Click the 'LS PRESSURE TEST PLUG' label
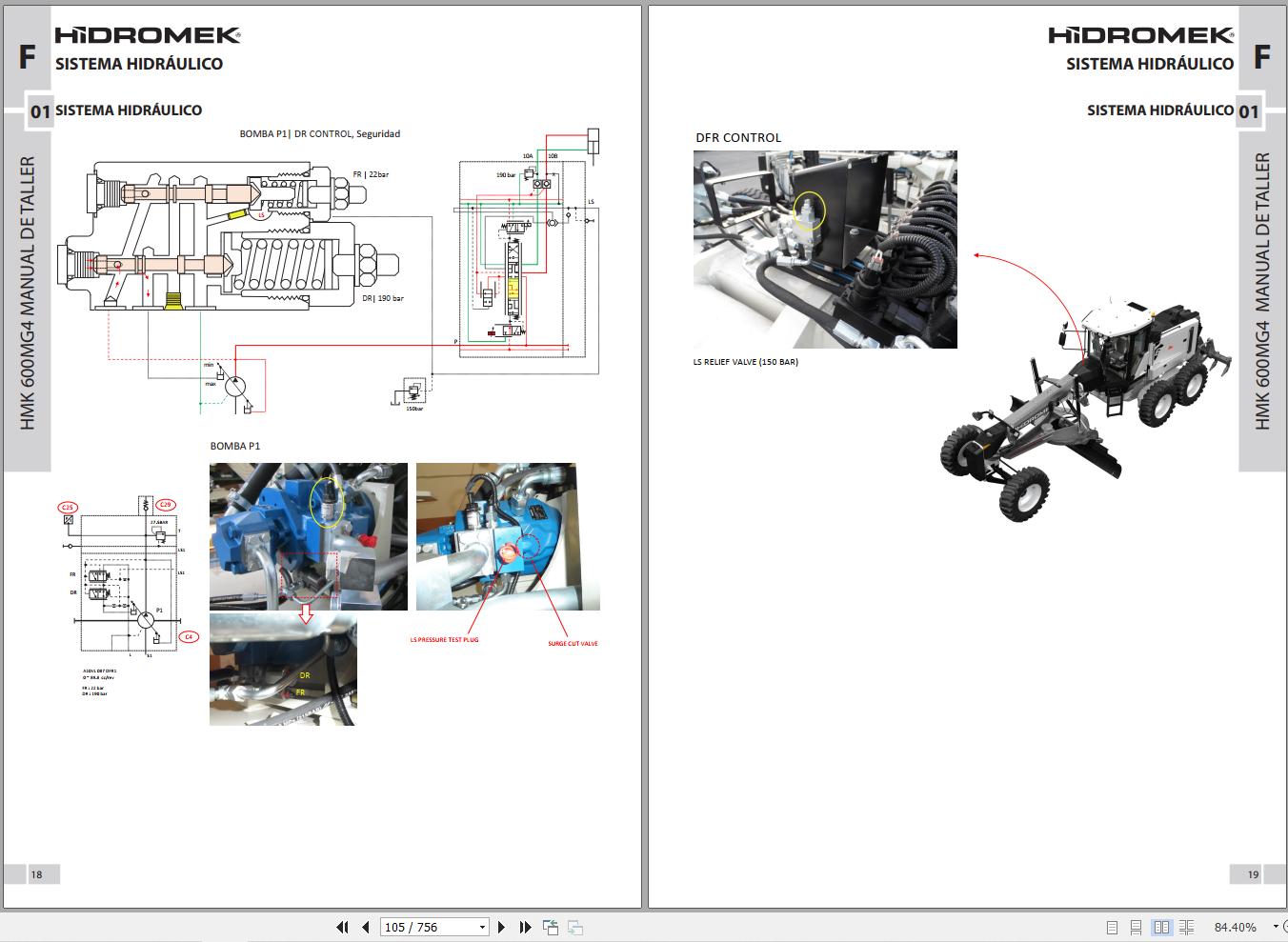Screen dimensions: 1288x942 444,640
